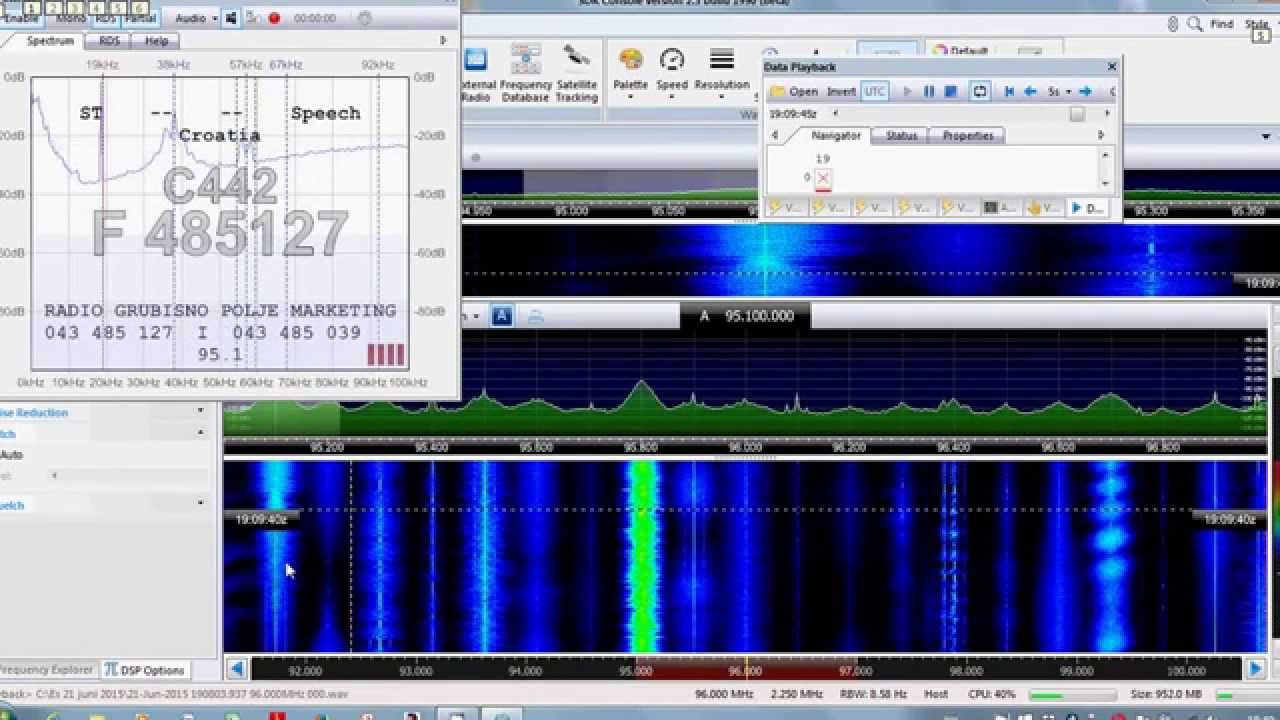
Task: Switch to the Status tab in Data Playback
Action: pos(901,135)
